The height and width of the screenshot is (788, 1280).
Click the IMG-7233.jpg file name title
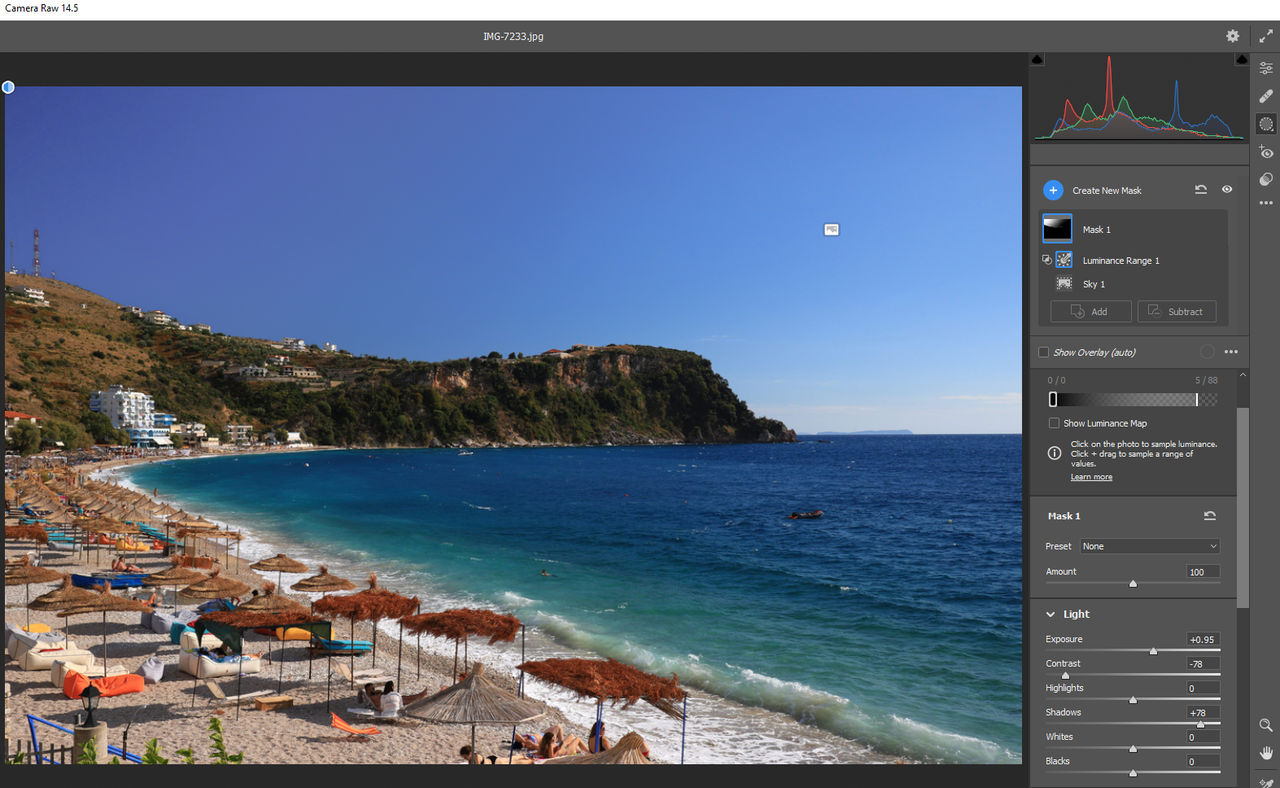[x=513, y=36]
